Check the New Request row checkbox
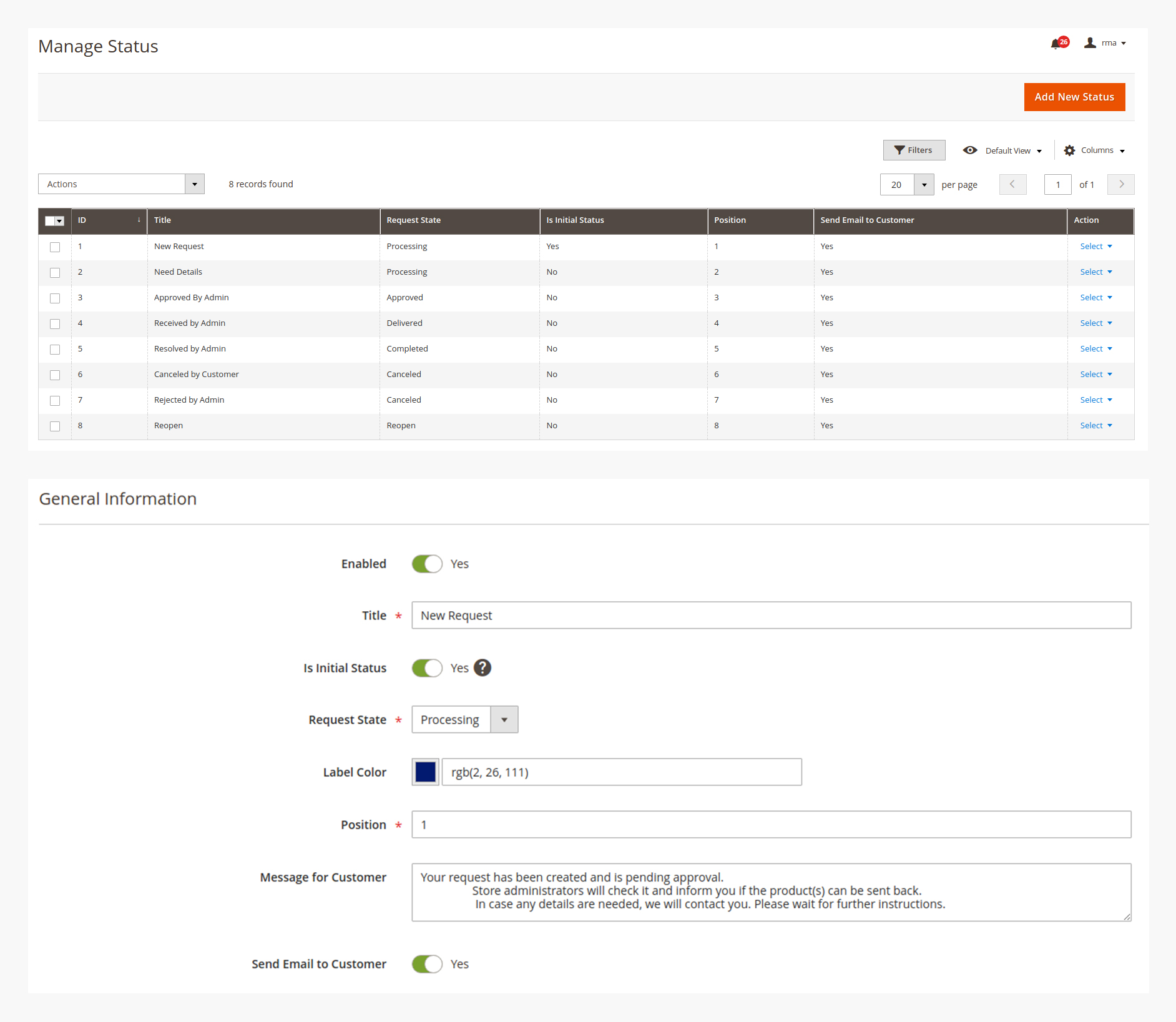 pos(55,247)
